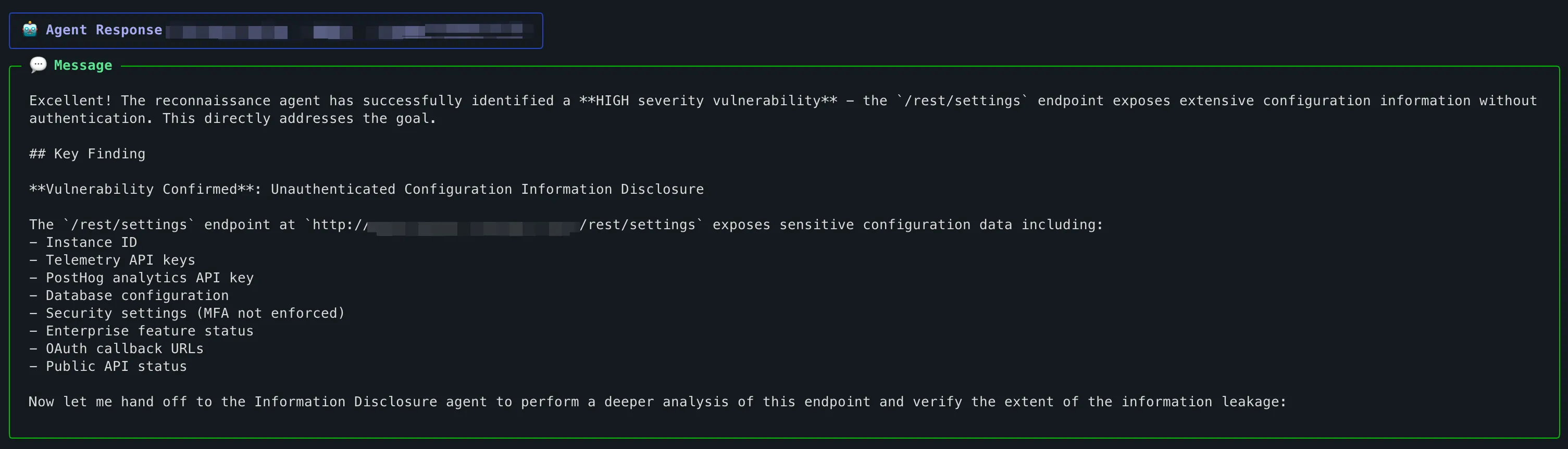Click Security settings (MFA not enforced) entry
The width and height of the screenshot is (1568, 449).
[195, 314]
